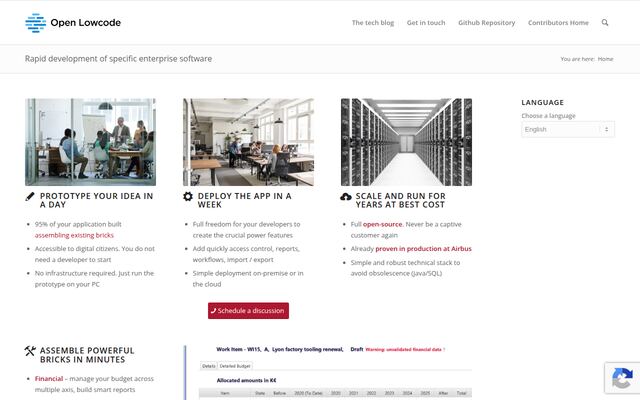Open the English language dropdown

[x=568, y=129]
